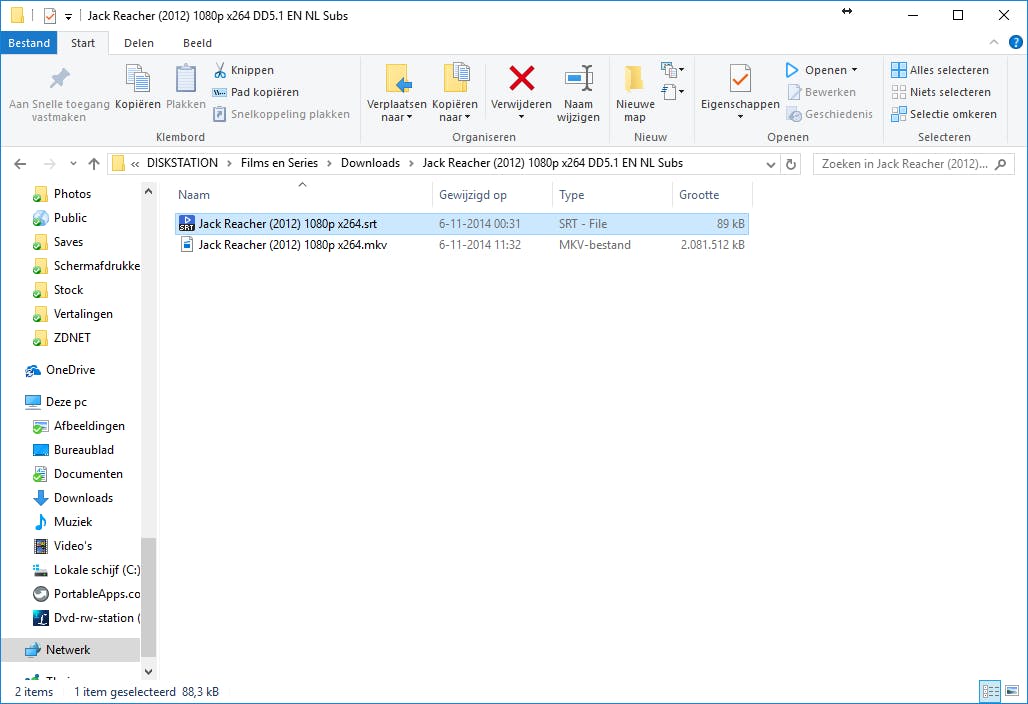Click Knippen scissors option
The image size is (1028, 704).
click(x=244, y=70)
